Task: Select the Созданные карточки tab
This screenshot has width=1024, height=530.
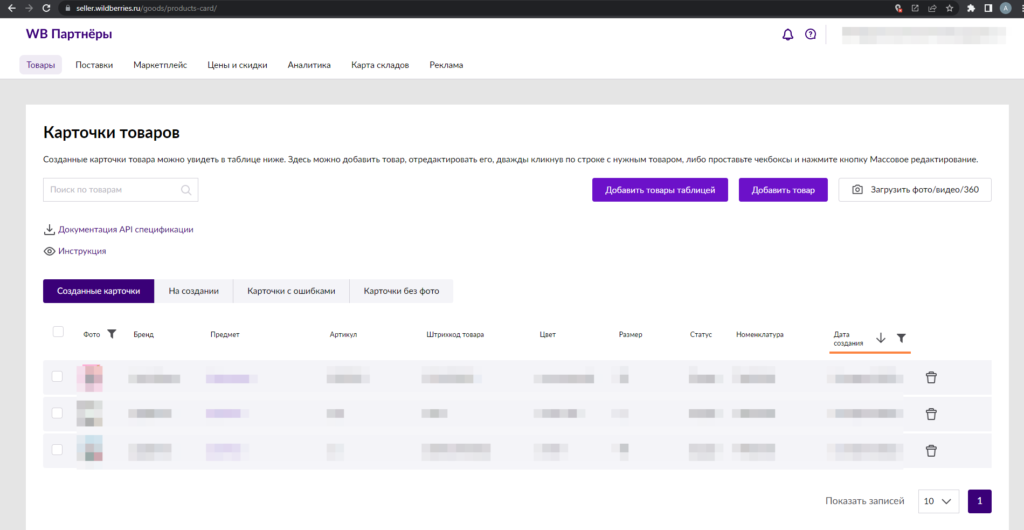Action: point(99,291)
